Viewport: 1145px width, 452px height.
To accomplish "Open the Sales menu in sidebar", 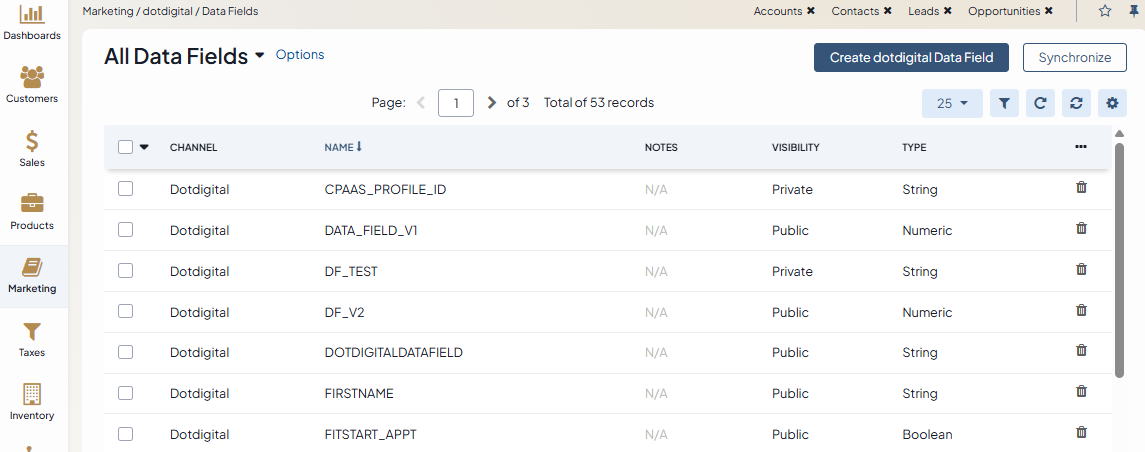I will pyautogui.click(x=32, y=148).
